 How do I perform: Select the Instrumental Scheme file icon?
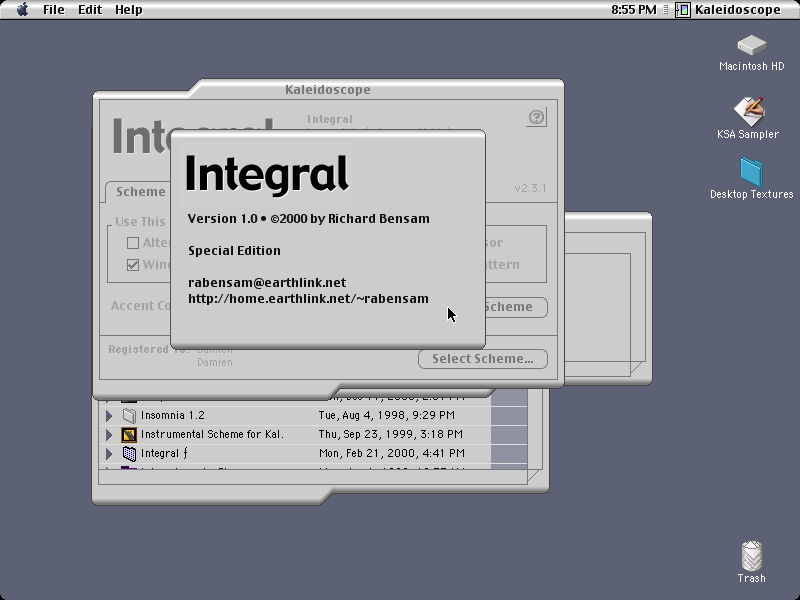click(x=129, y=434)
